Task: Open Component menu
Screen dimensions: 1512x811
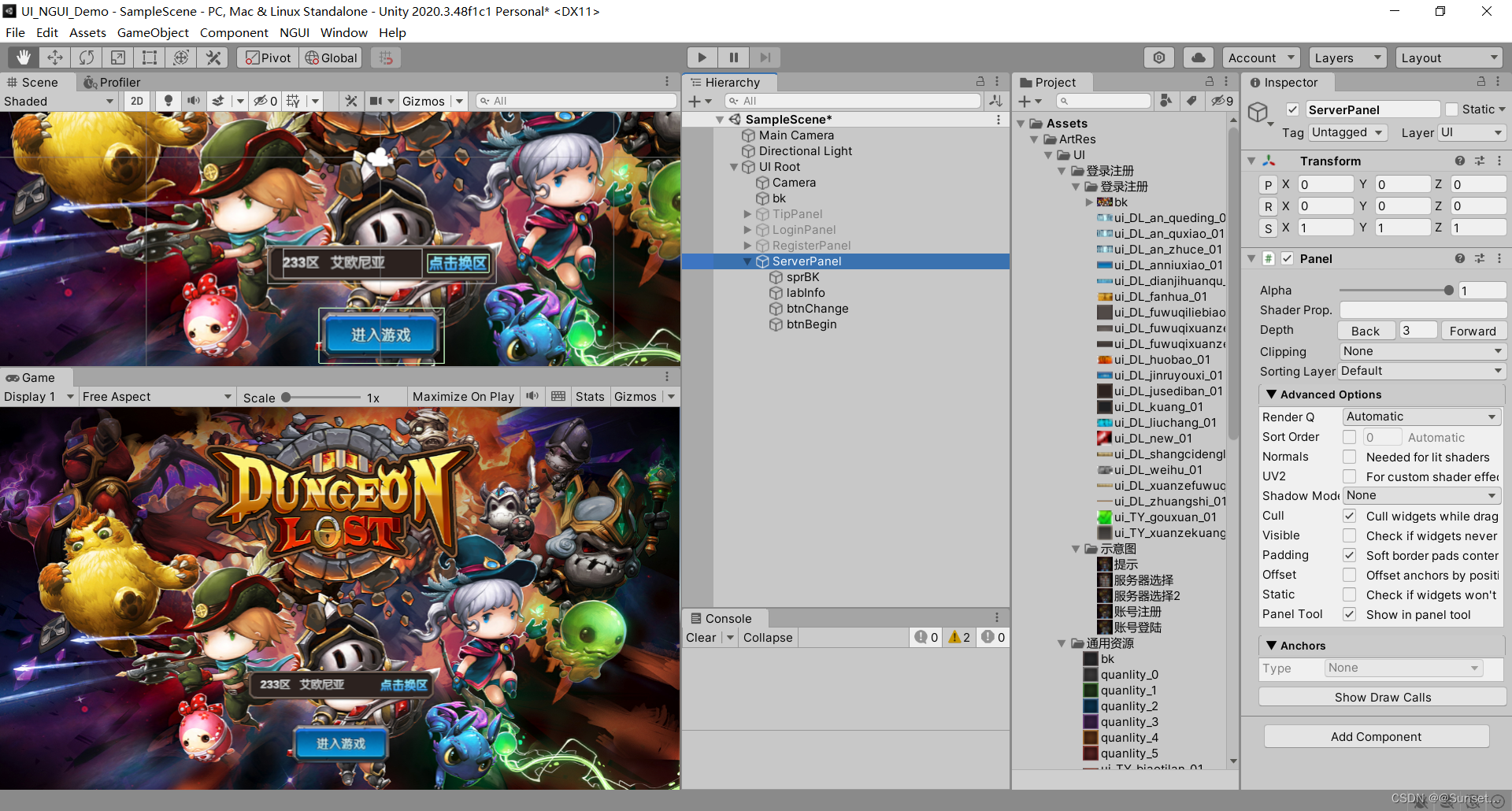Action: click(x=234, y=32)
